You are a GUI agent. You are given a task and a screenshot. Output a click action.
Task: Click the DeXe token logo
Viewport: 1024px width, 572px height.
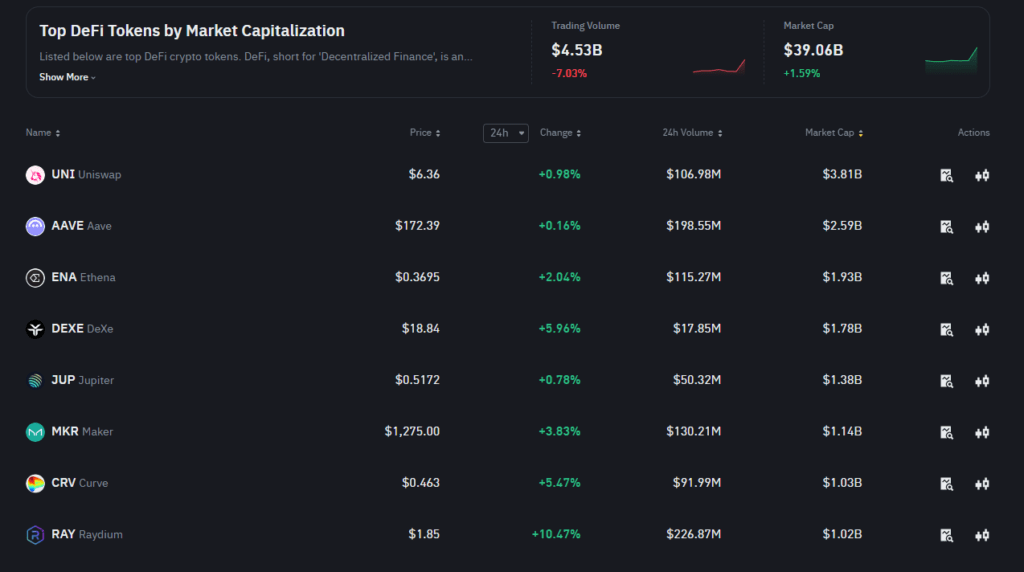[x=35, y=329]
